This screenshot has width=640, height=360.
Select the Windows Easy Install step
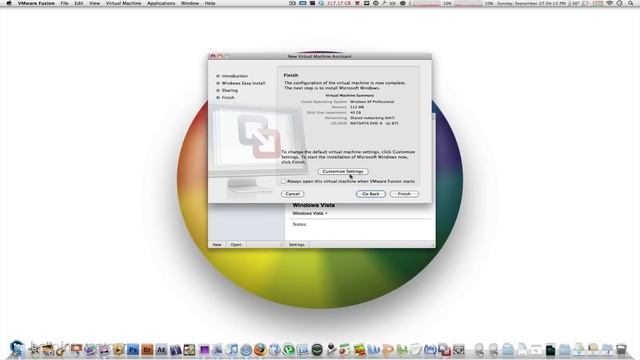243,83
